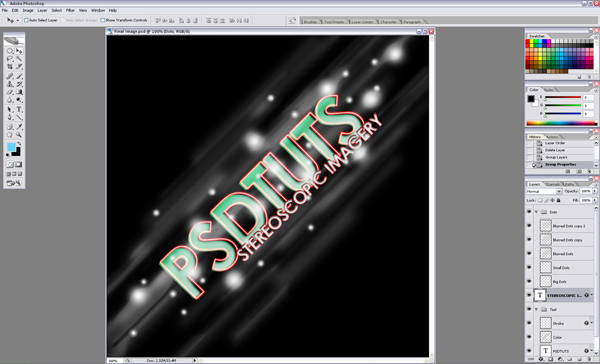This screenshot has height=364, width=600.
Task: Select the Eraser tool
Action: [x=10, y=92]
